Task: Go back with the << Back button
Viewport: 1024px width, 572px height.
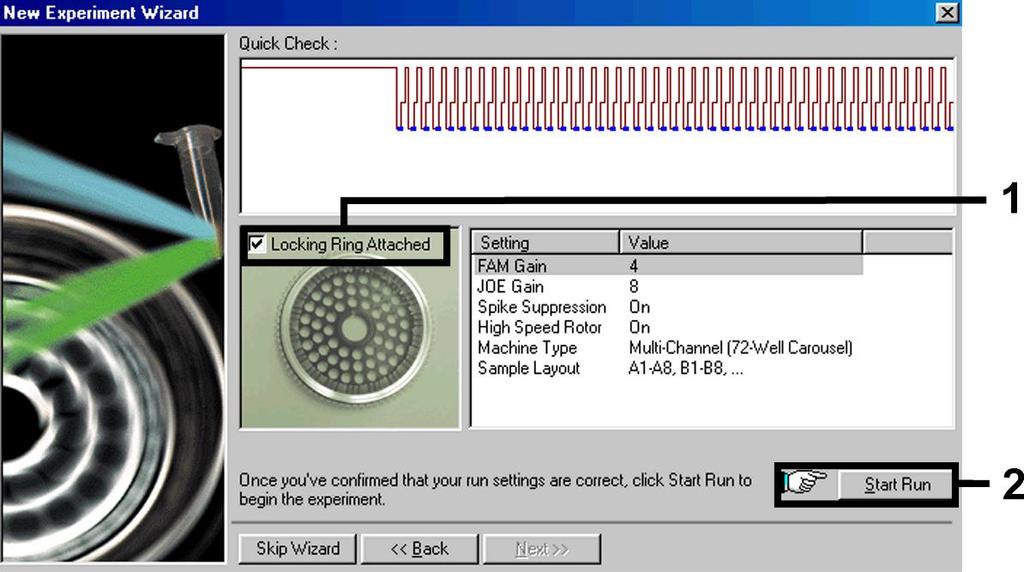Action: [419, 548]
